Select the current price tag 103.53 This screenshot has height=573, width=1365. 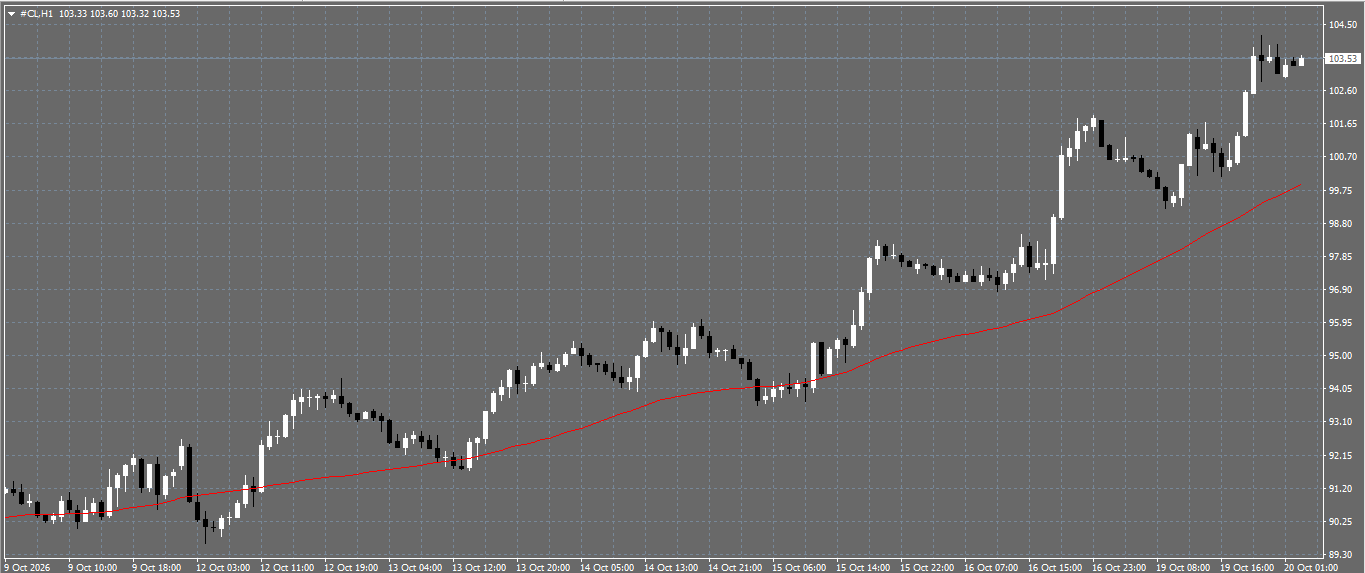pyautogui.click(x=1342, y=59)
